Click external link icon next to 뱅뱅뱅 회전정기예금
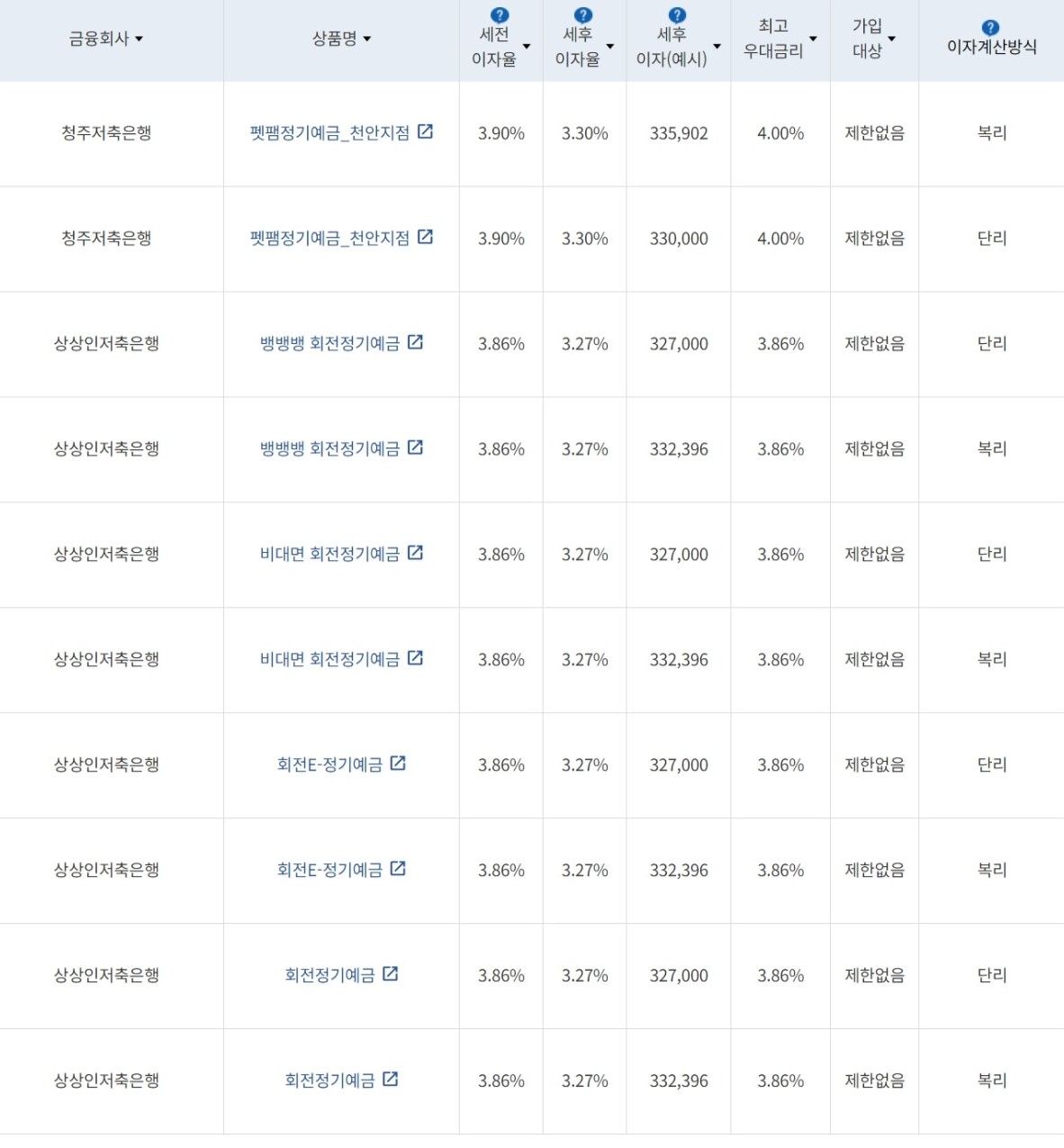This screenshot has width=1064, height=1148. pos(414,342)
